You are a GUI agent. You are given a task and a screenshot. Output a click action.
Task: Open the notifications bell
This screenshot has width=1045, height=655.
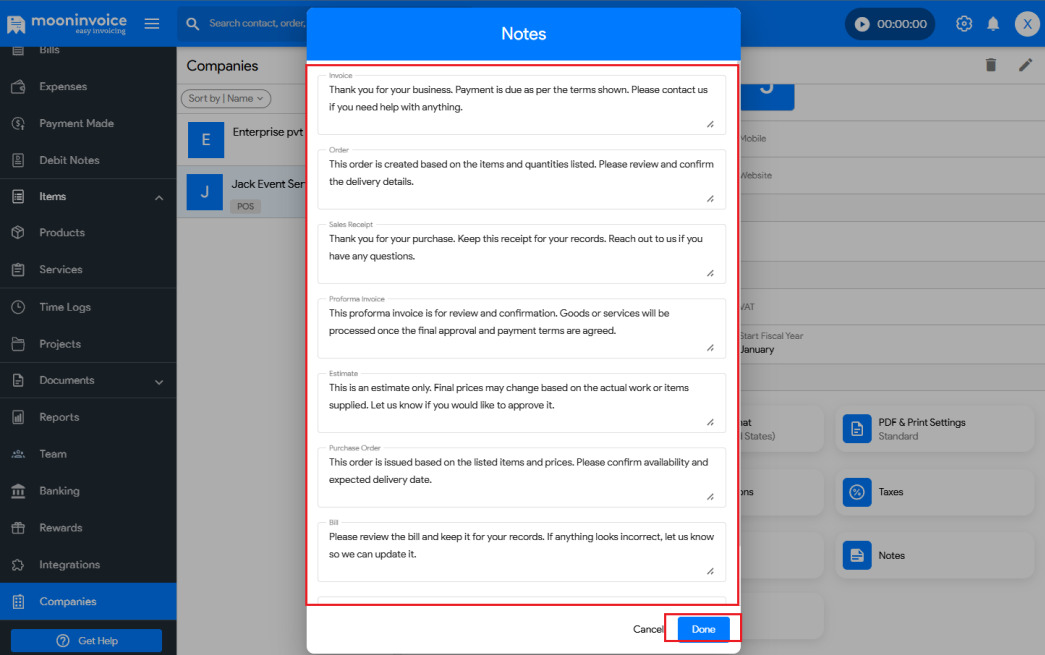point(993,24)
